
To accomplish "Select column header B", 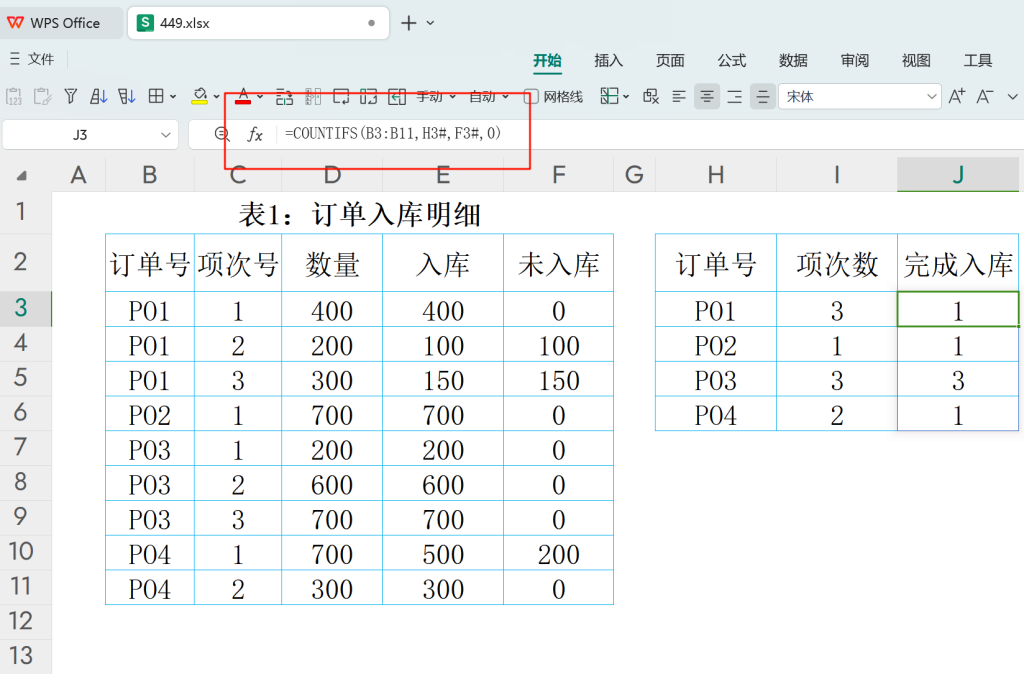I will (150, 174).
